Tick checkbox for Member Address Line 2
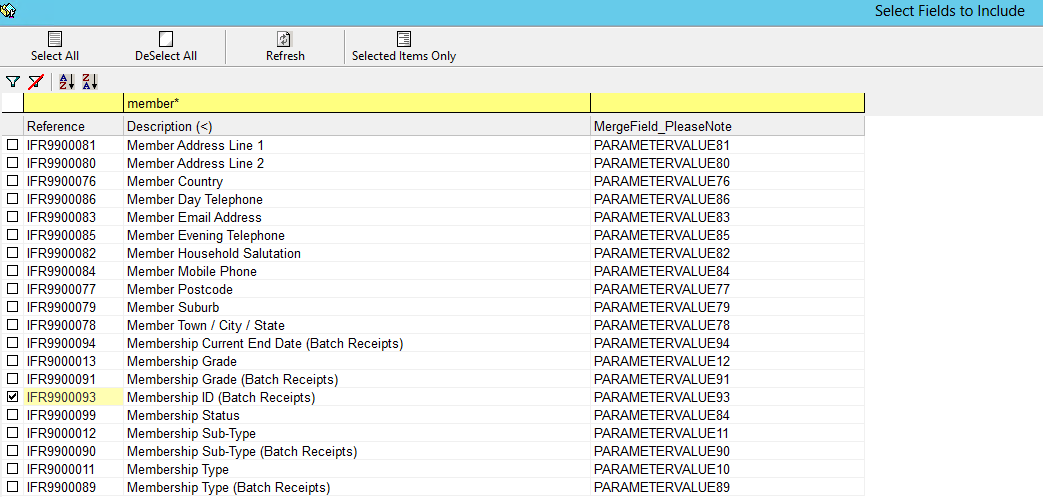Image resolution: width=1043 pixels, height=497 pixels. point(12,162)
